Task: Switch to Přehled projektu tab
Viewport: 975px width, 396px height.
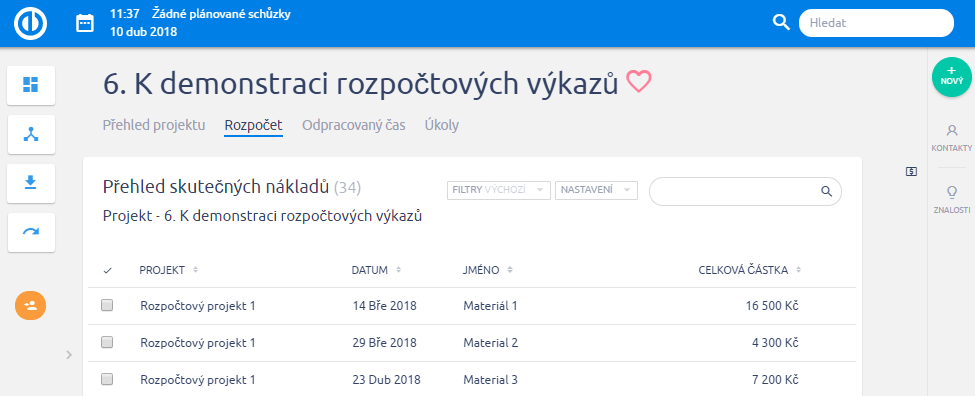Action: click(x=154, y=125)
